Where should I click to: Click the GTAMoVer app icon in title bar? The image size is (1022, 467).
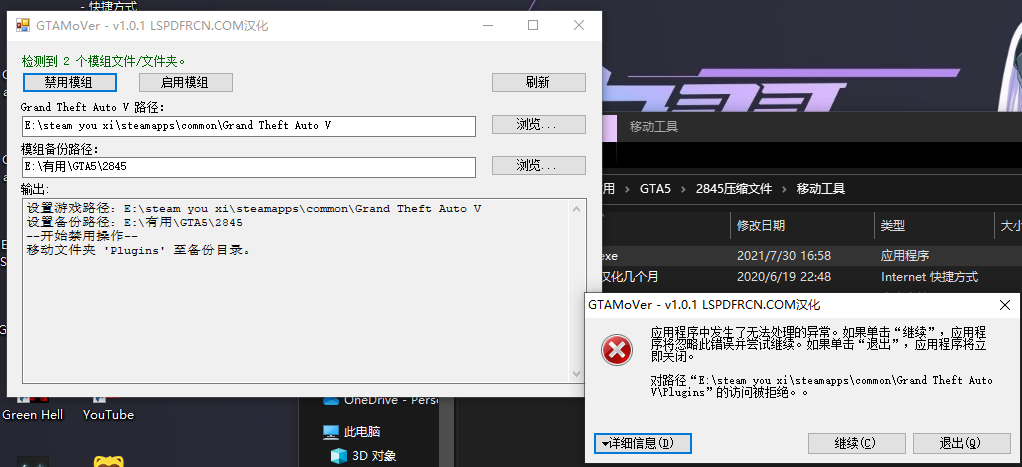coord(23,25)
